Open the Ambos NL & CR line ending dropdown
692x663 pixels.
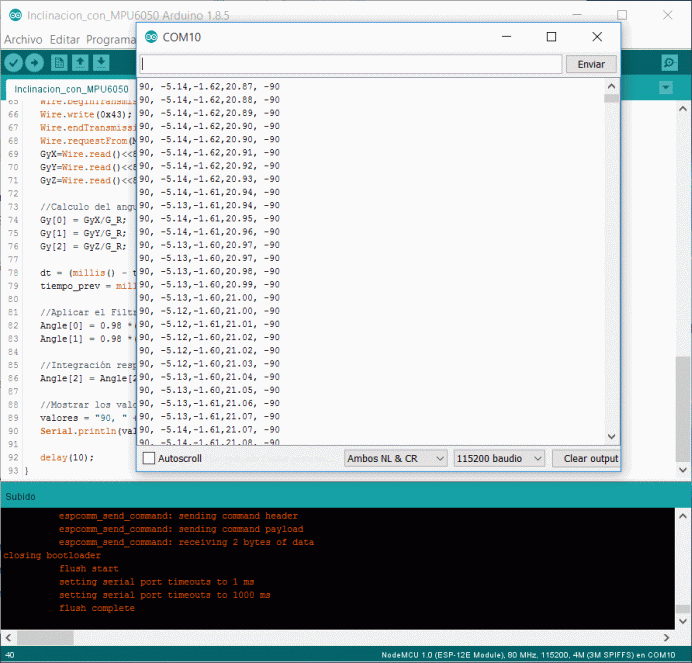click(394, 458)
